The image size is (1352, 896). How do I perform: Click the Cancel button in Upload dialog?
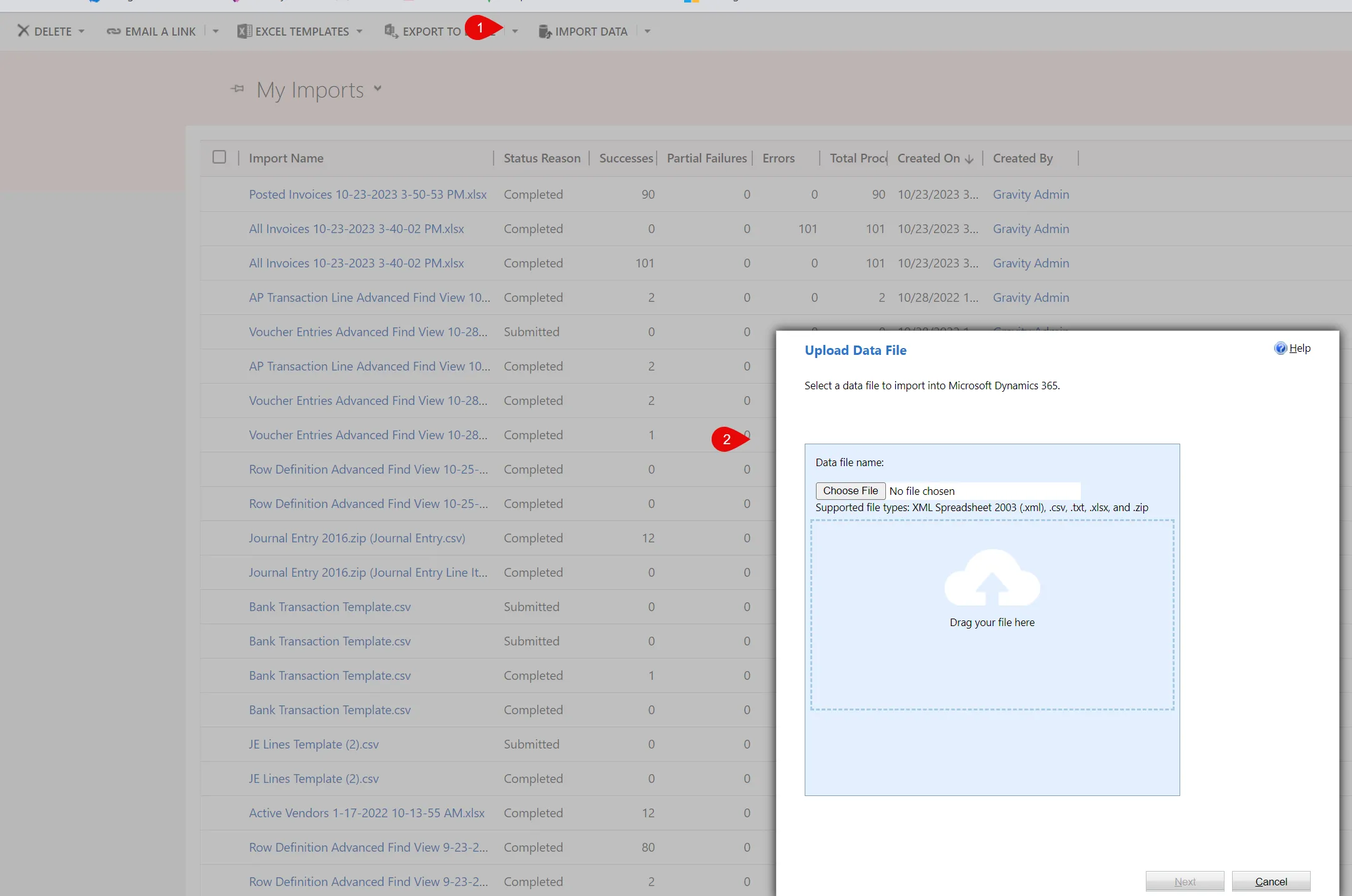[x=1271, y=881]
